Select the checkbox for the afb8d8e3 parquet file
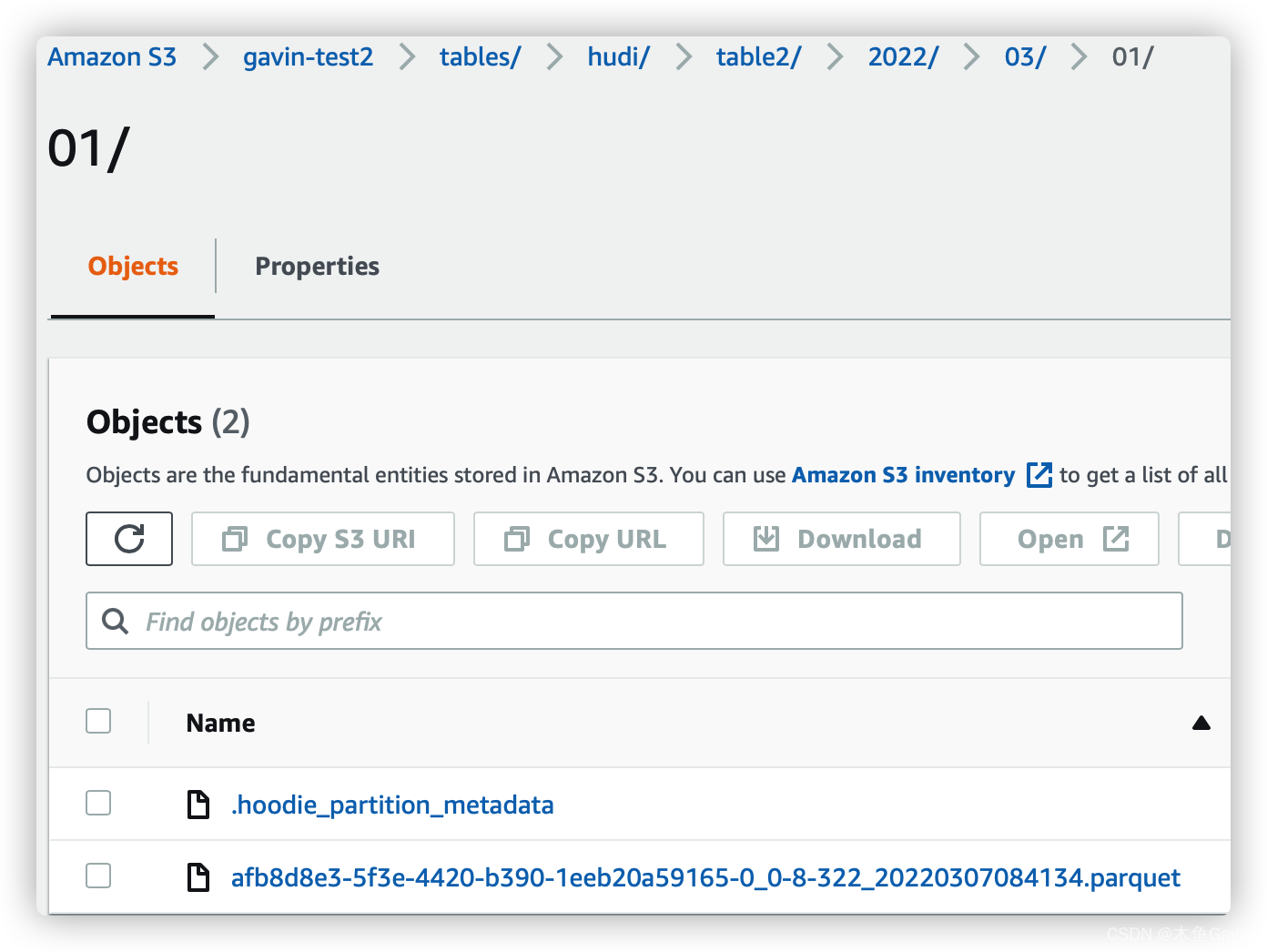Viewport: 1267px width, 952px height. click(98, 876)
